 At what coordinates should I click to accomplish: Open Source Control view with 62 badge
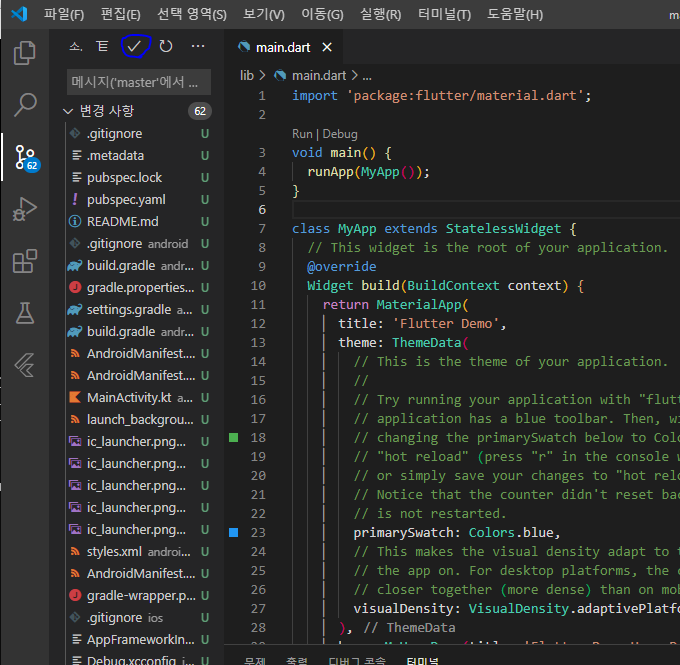[26, 158]
